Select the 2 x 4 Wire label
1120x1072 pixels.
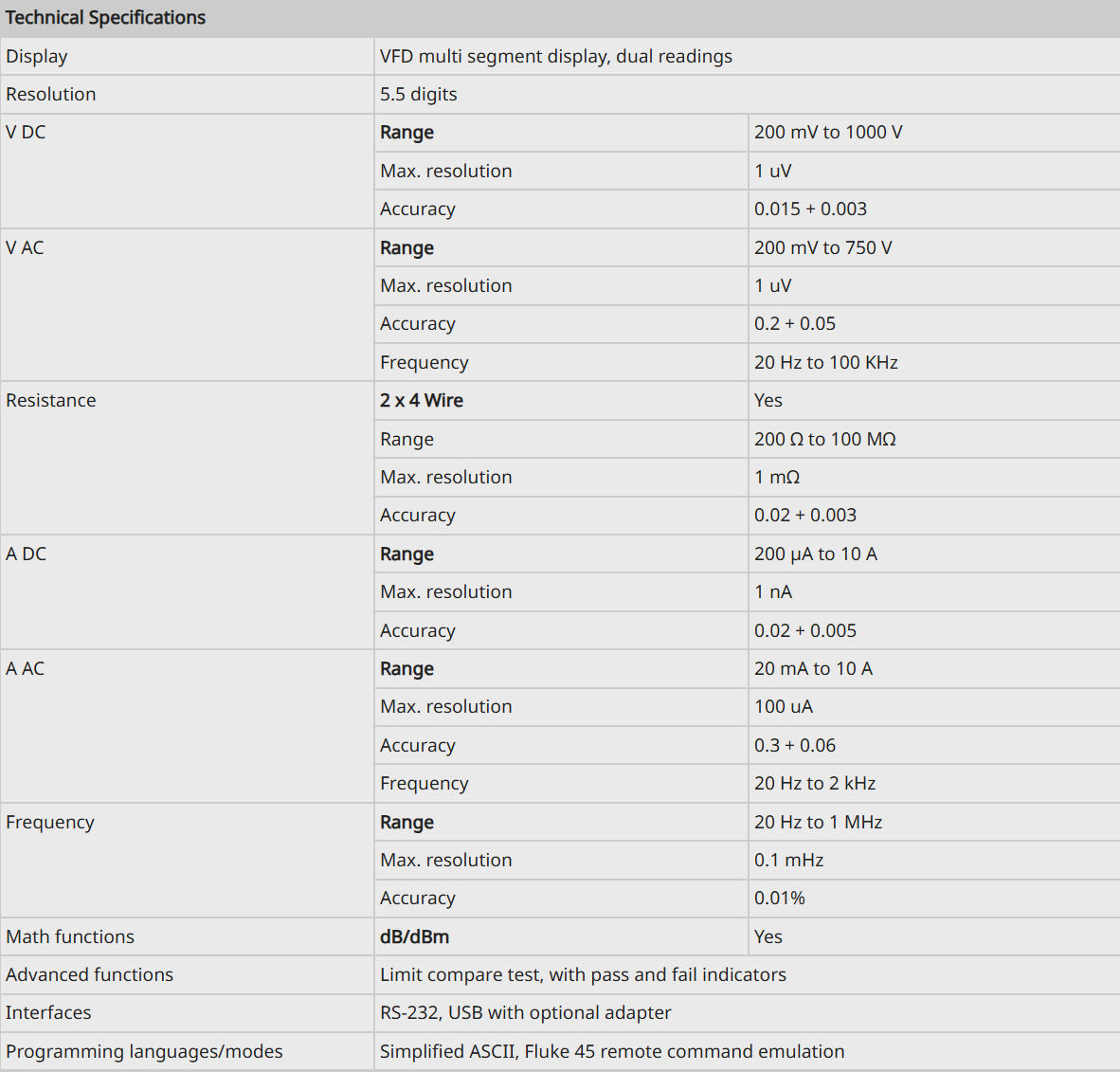click(422, 400)
